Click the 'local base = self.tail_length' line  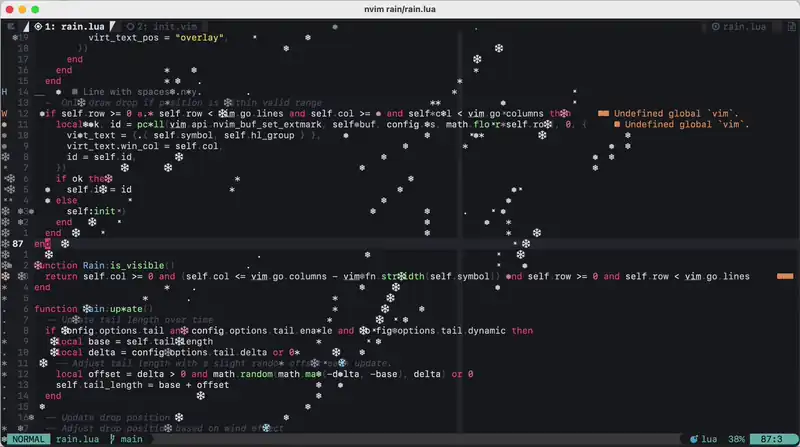(134, 341)
